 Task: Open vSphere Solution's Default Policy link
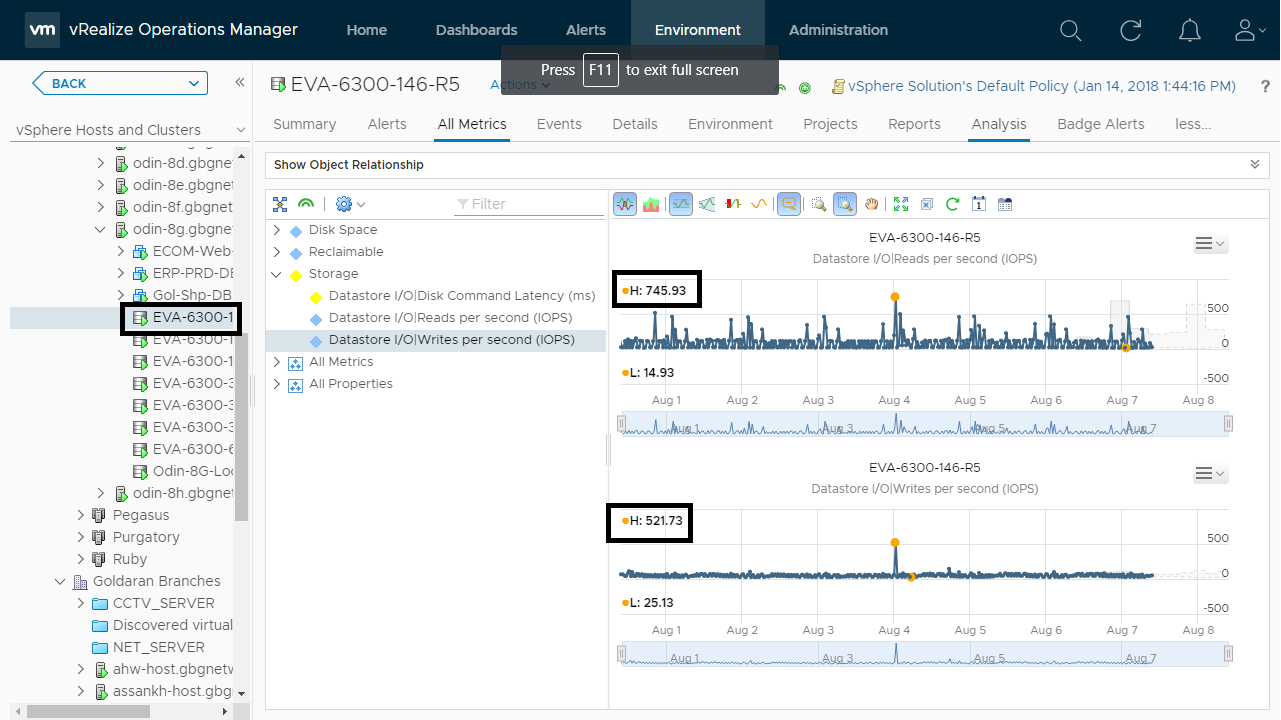point(1041,87)
